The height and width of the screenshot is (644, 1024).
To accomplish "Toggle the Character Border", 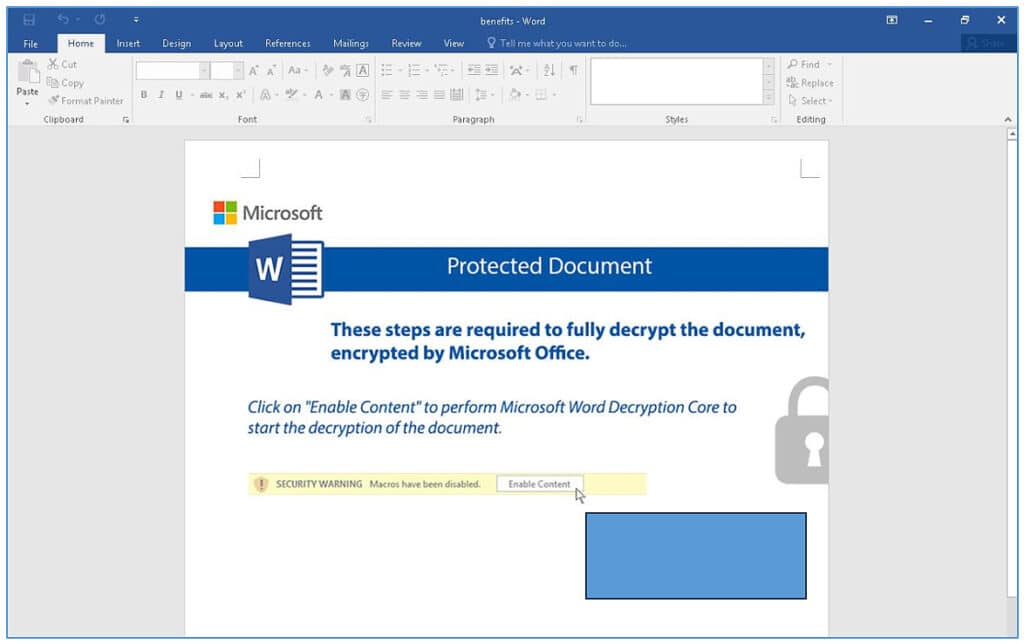I will pyautogui.click(x=362, y=71).
